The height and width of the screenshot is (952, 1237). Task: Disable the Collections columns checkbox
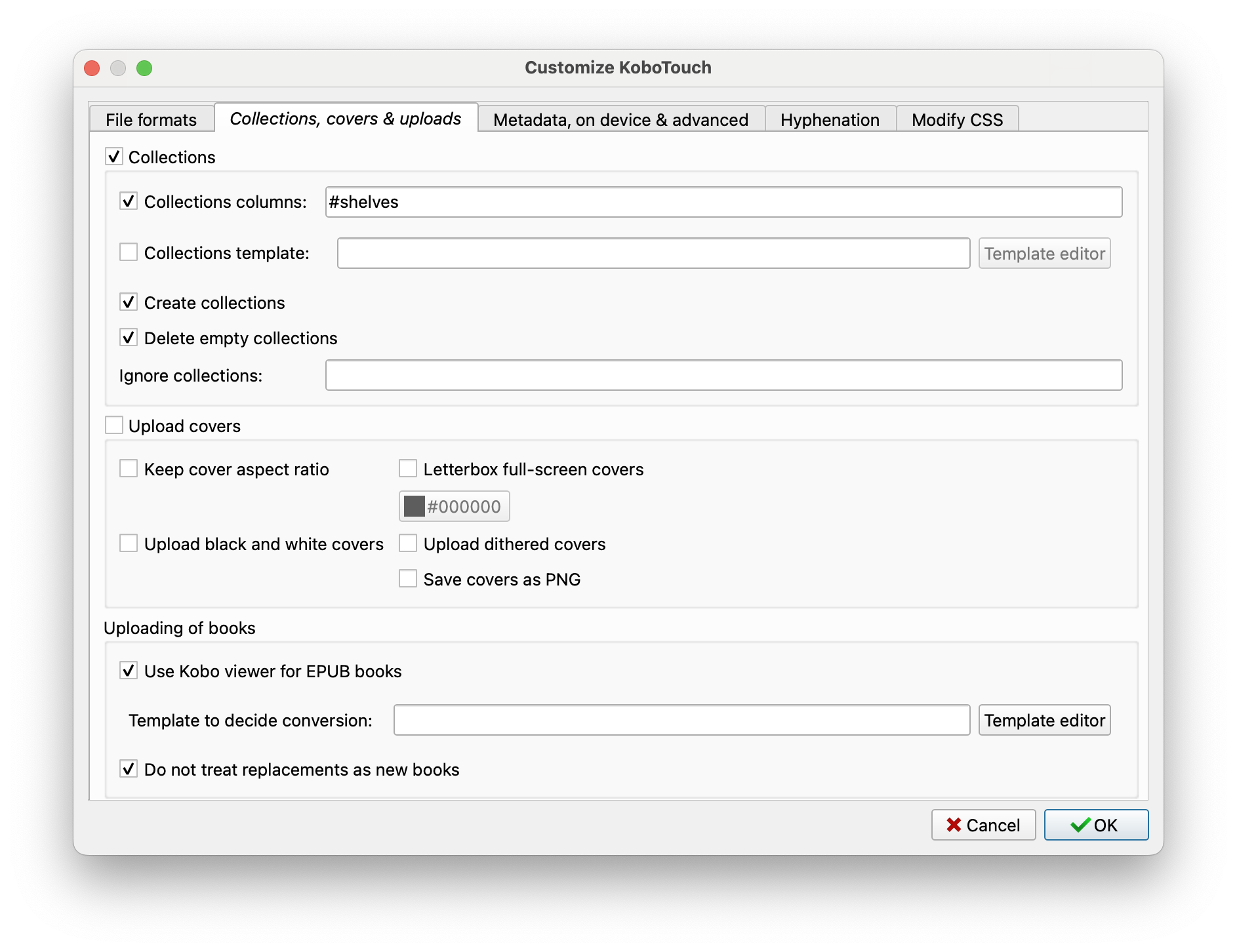[129, 201]
